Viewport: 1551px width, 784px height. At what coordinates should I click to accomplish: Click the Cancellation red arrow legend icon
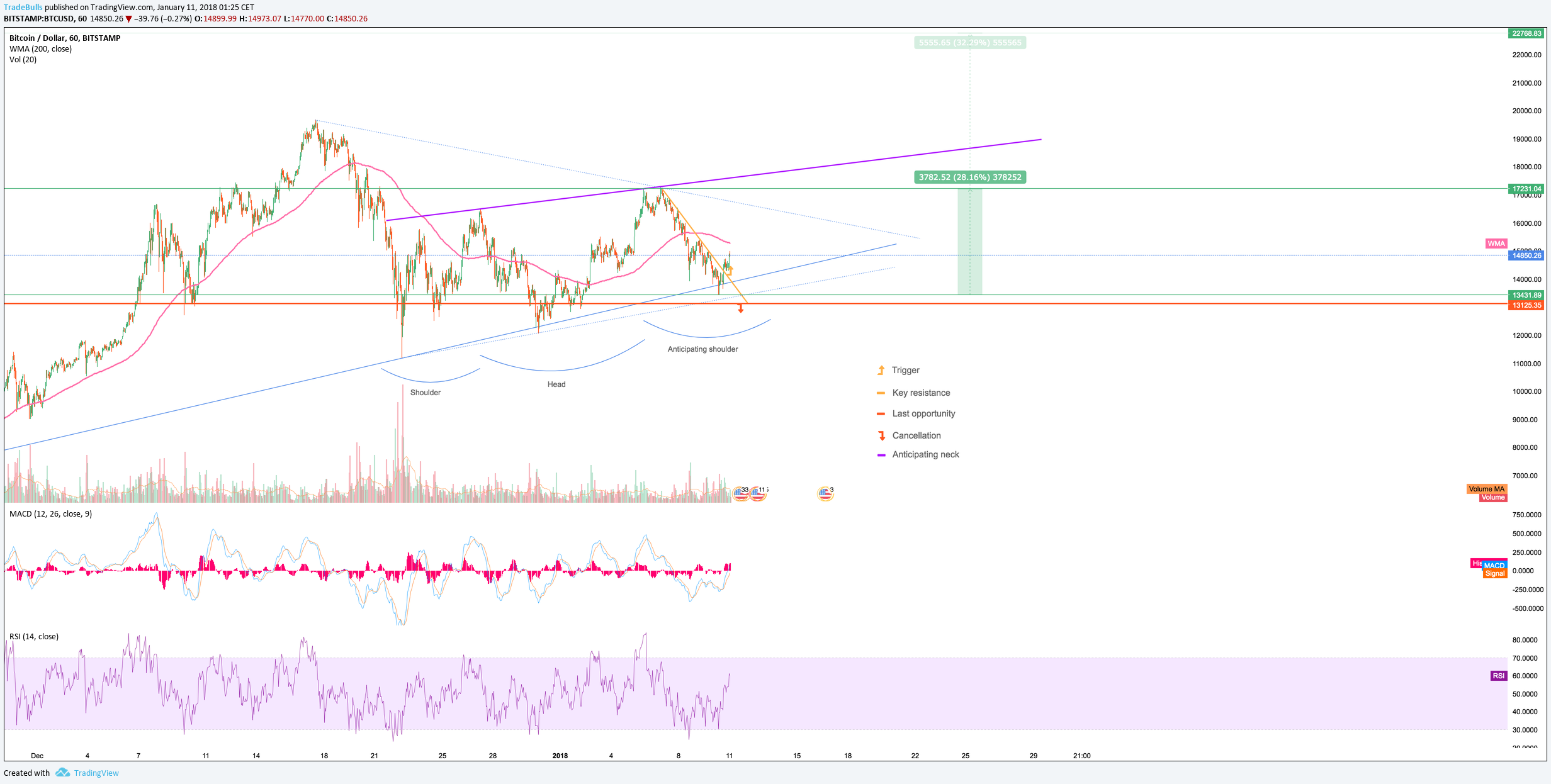pyautogui.click(x=881, y=435)
